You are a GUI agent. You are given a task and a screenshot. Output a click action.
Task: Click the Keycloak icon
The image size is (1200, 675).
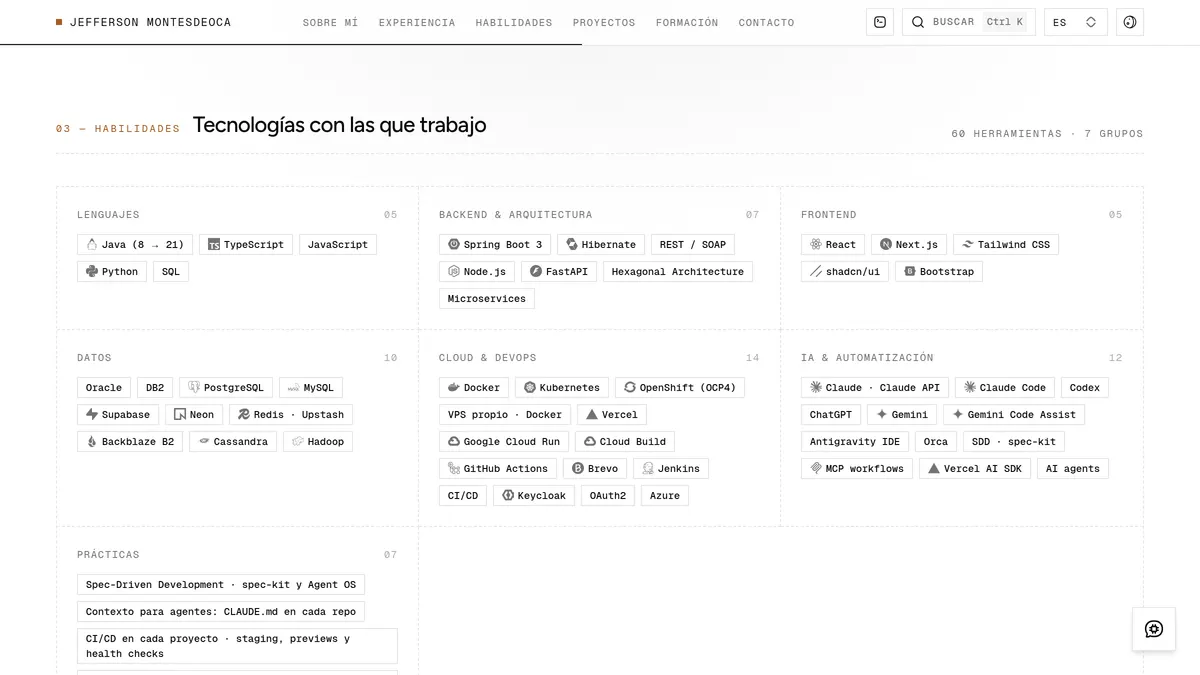click(x=508, y=495)
